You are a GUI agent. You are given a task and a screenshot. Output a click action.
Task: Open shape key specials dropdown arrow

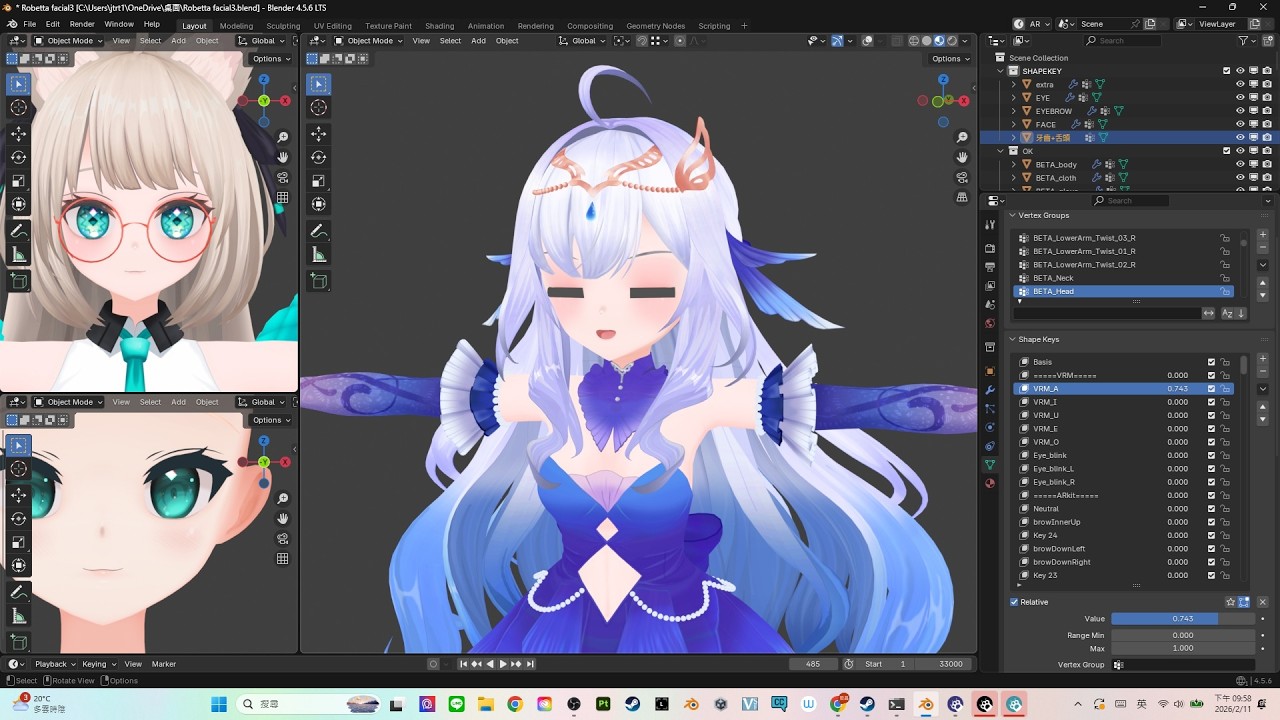[x=1263, y=389]
